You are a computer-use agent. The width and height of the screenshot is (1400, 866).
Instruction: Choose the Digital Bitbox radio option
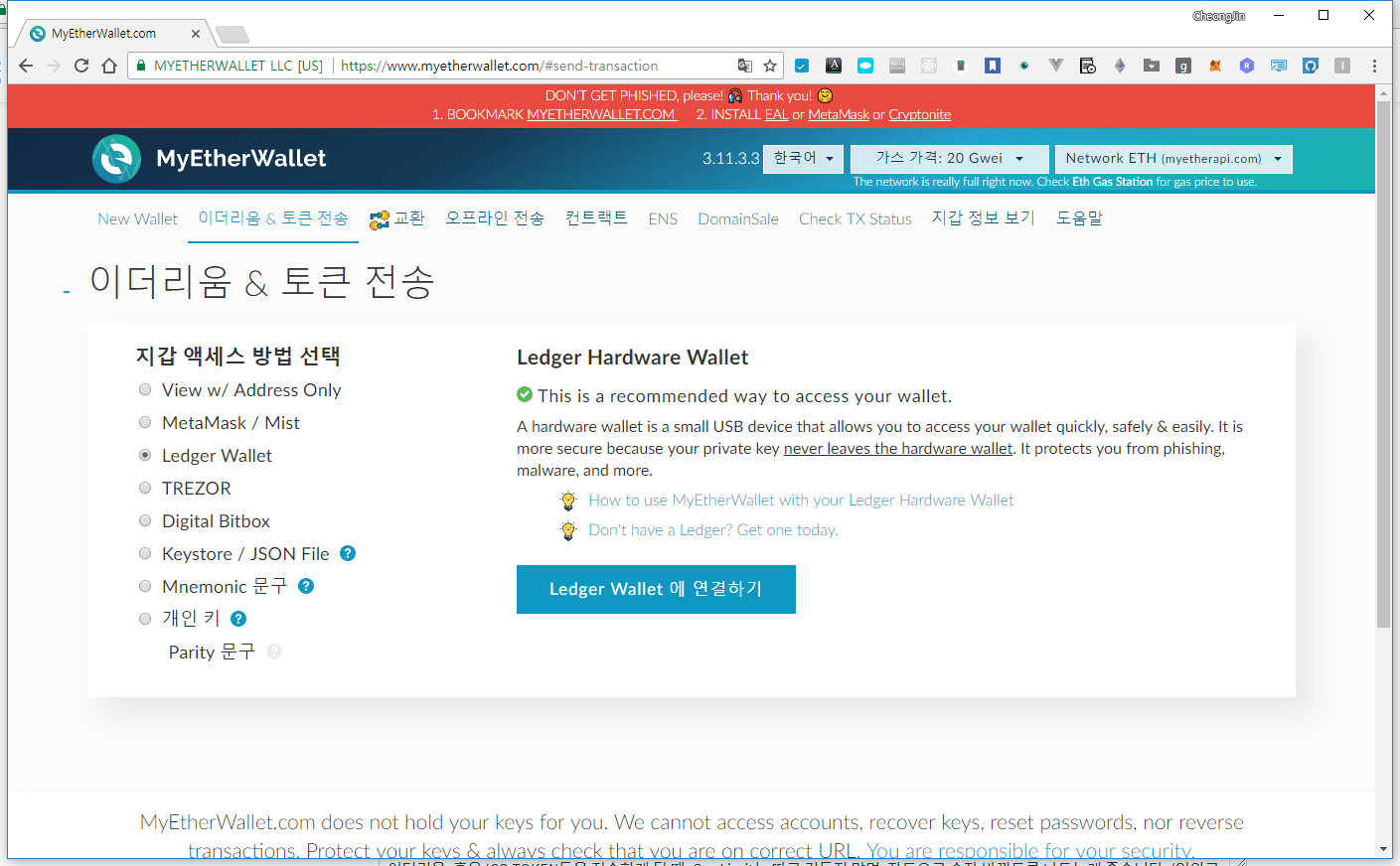tap(145, 521)
